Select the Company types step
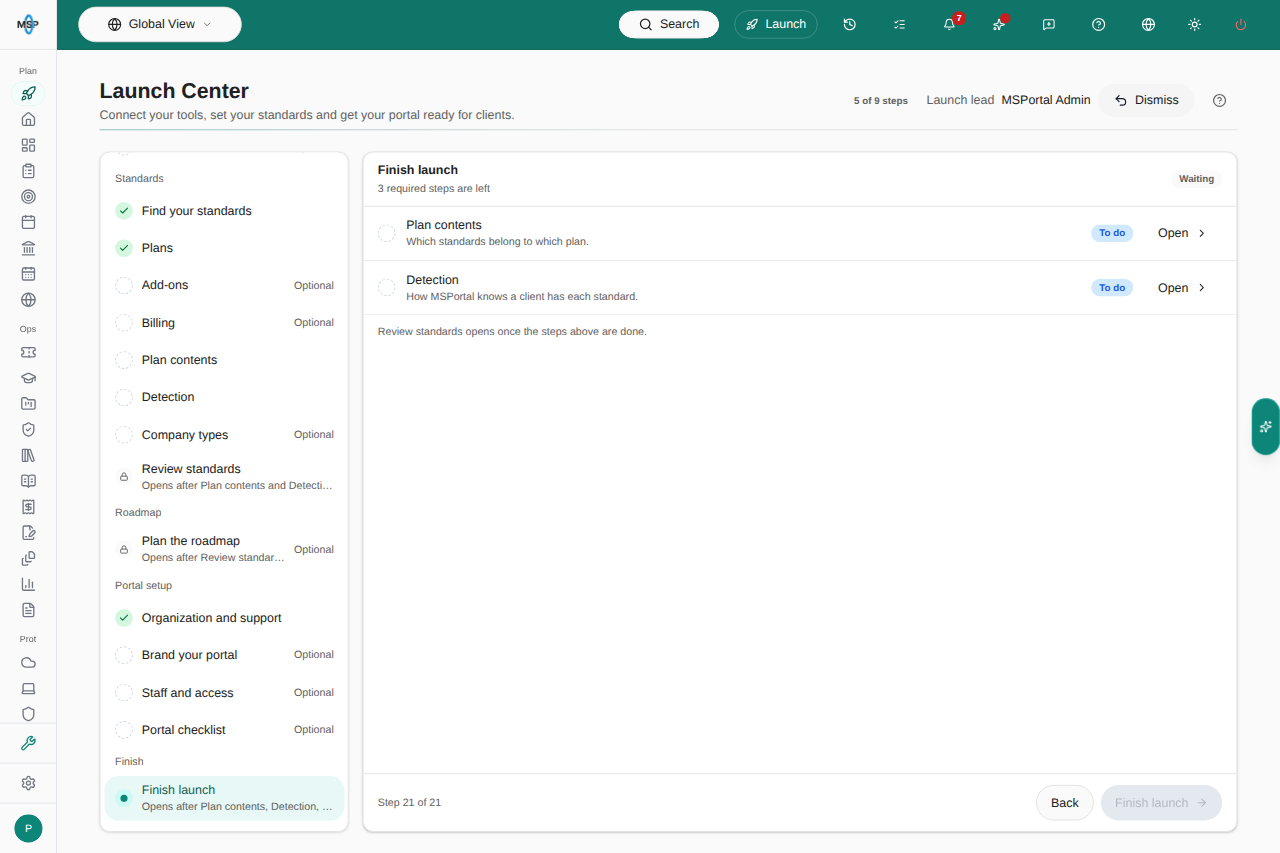This screenshot has height=853, width=1280. point(224,435)
